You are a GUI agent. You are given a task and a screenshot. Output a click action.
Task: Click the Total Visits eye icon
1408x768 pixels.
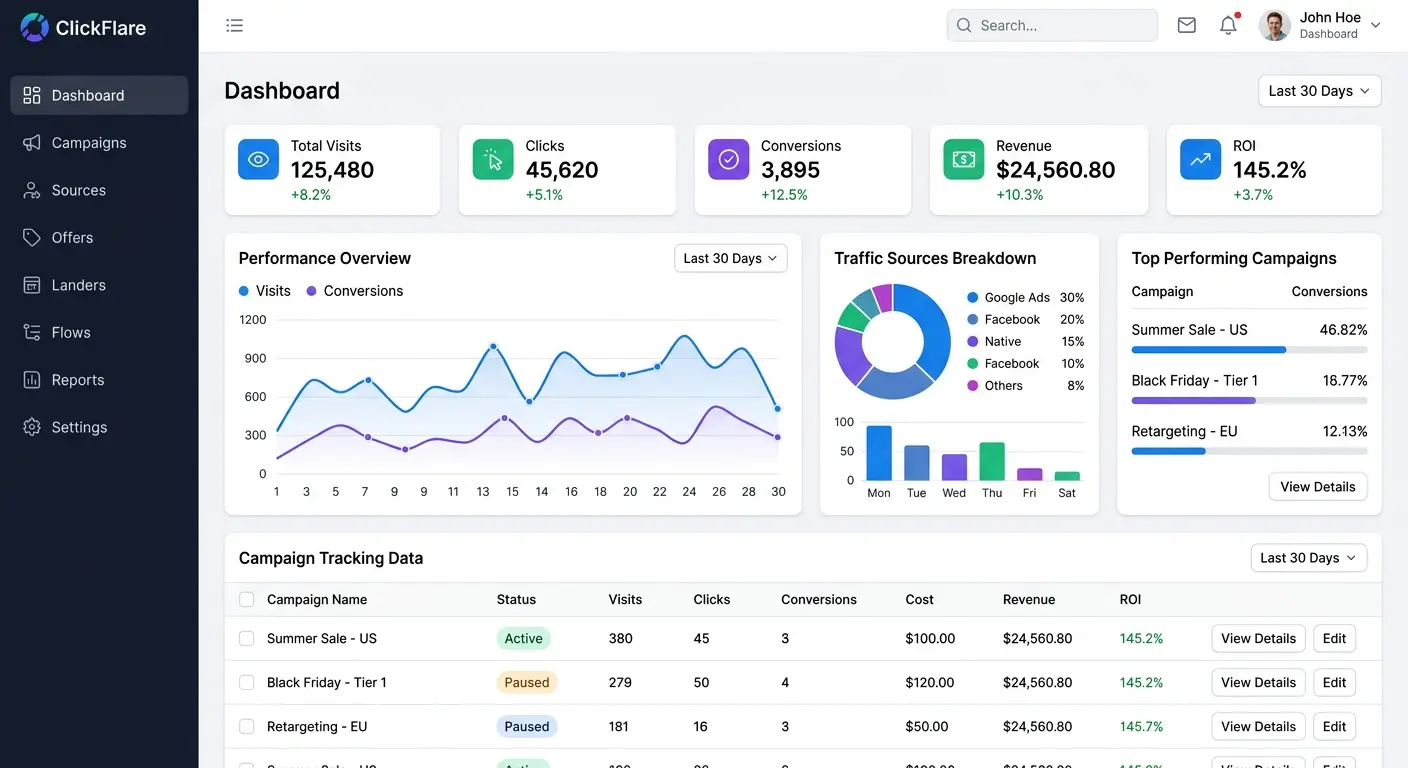258,159
